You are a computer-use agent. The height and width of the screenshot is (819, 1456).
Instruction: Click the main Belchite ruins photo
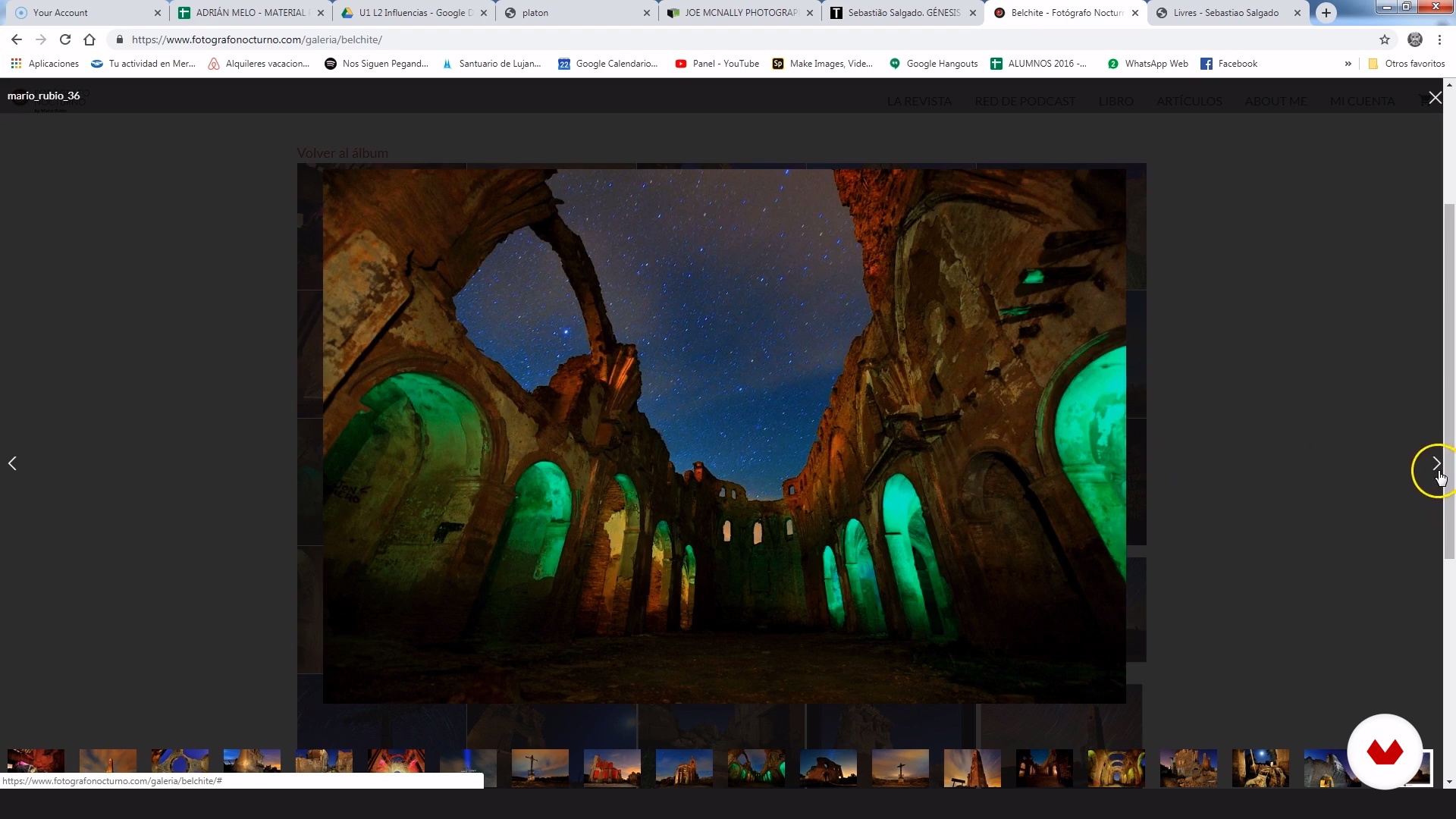724,436
